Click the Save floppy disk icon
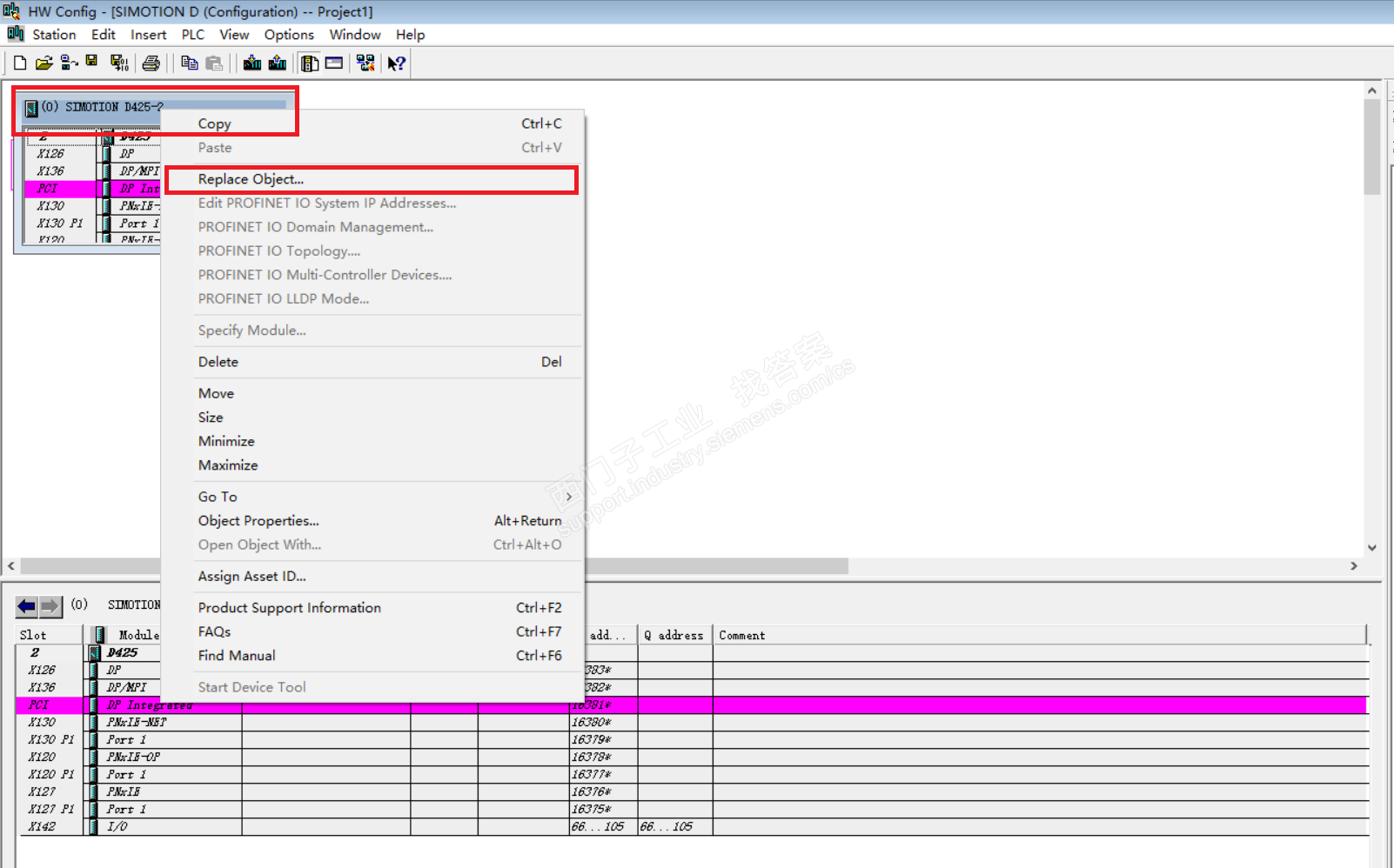The height and width of the screenshot is (868, 1394). point(92,62)
